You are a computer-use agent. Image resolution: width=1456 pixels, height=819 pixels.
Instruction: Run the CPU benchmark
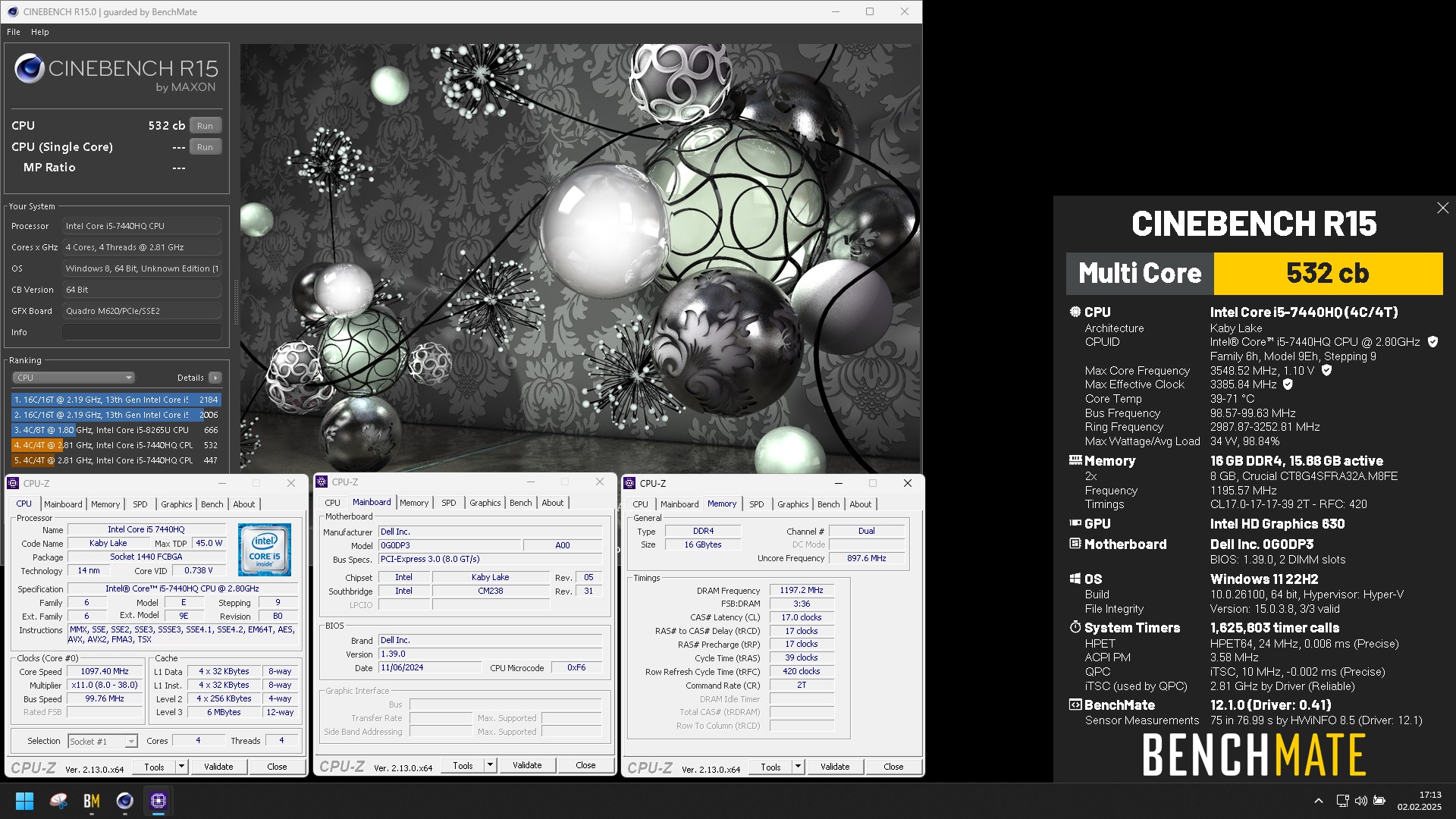(205, 126)
